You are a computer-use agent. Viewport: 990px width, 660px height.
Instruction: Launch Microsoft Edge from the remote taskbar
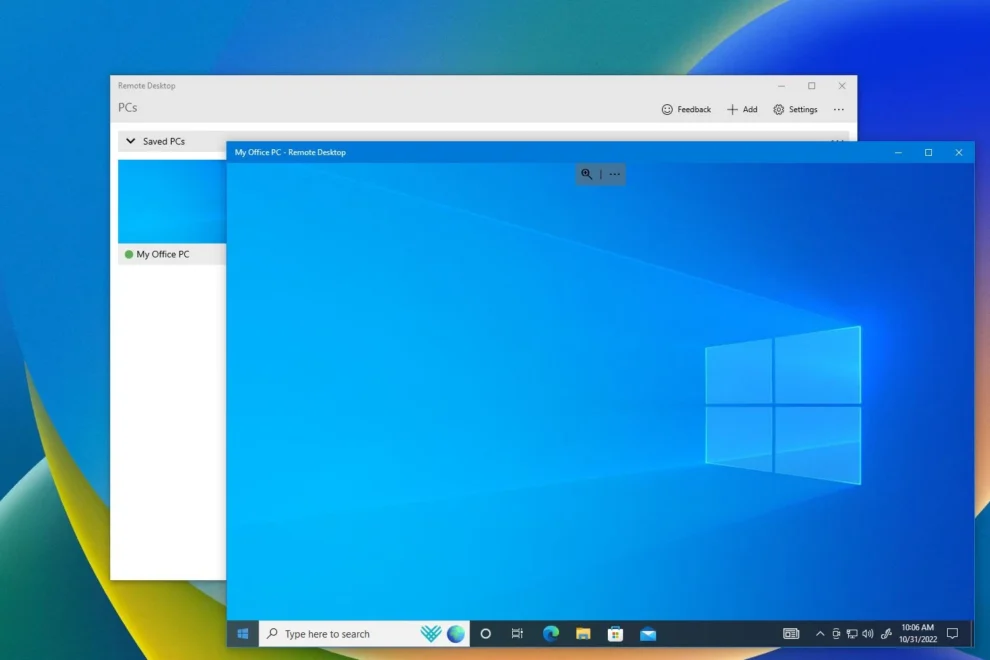[551, 633]
